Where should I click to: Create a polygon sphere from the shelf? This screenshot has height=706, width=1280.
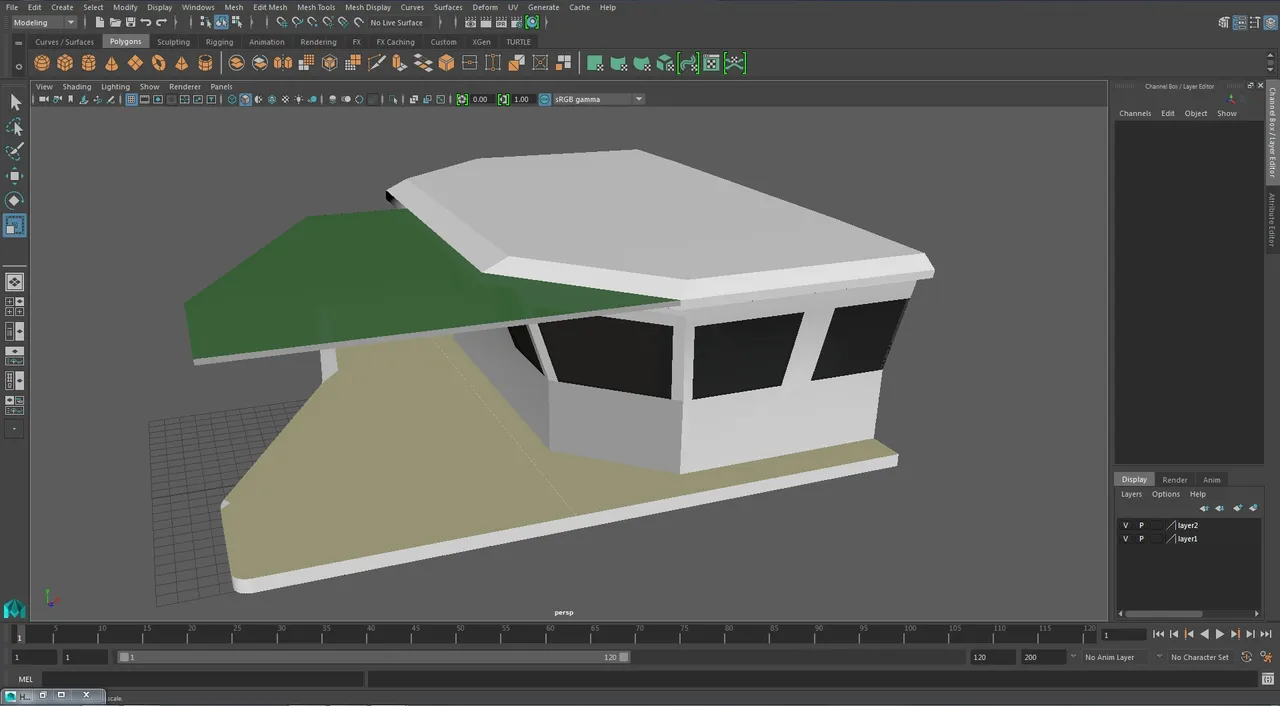(42, 63)
